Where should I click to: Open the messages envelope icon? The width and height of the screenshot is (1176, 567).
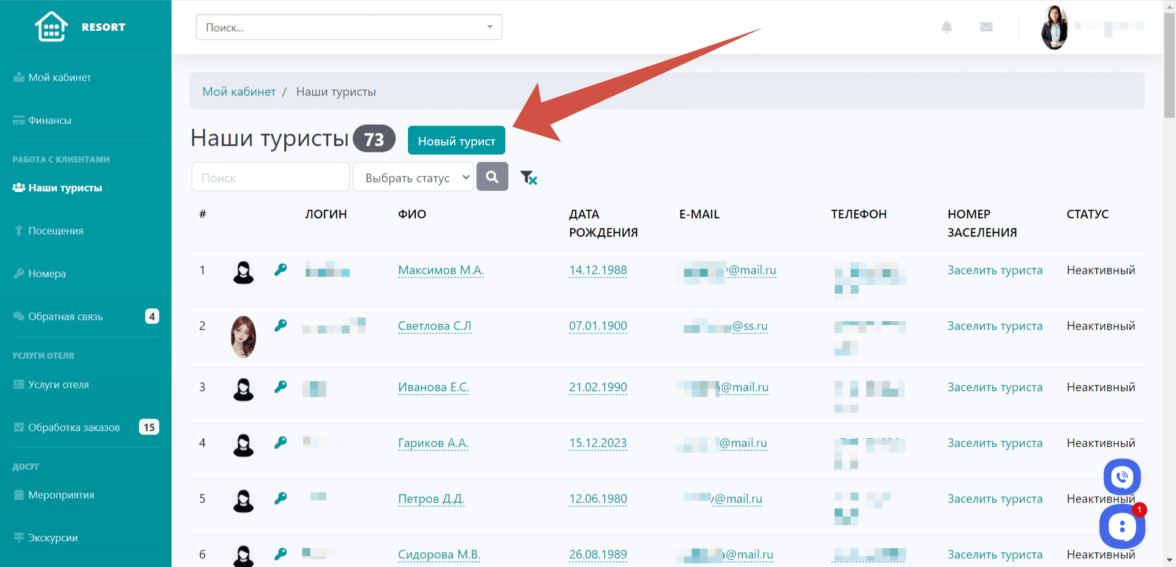point(986,27)
